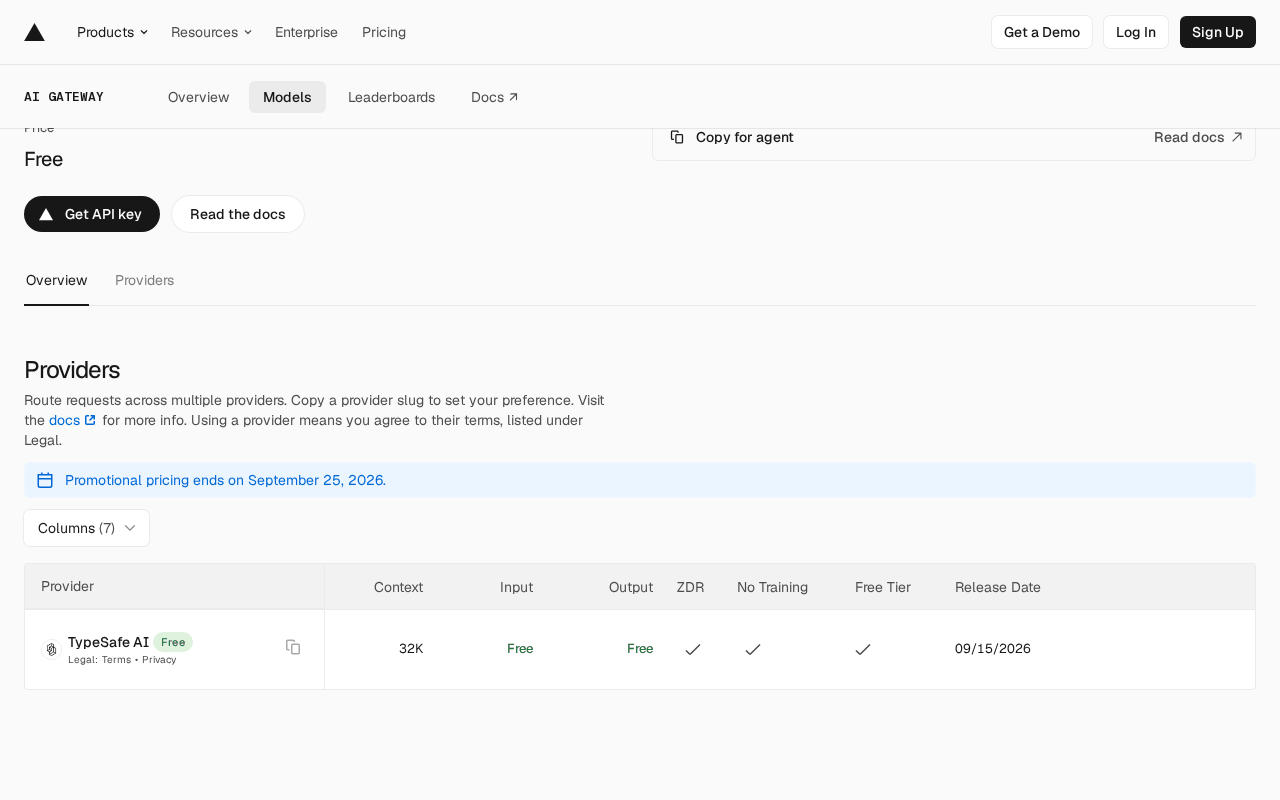
Task: Click the TypeSafe AI provider logo icon
Action: pos(51,649)
